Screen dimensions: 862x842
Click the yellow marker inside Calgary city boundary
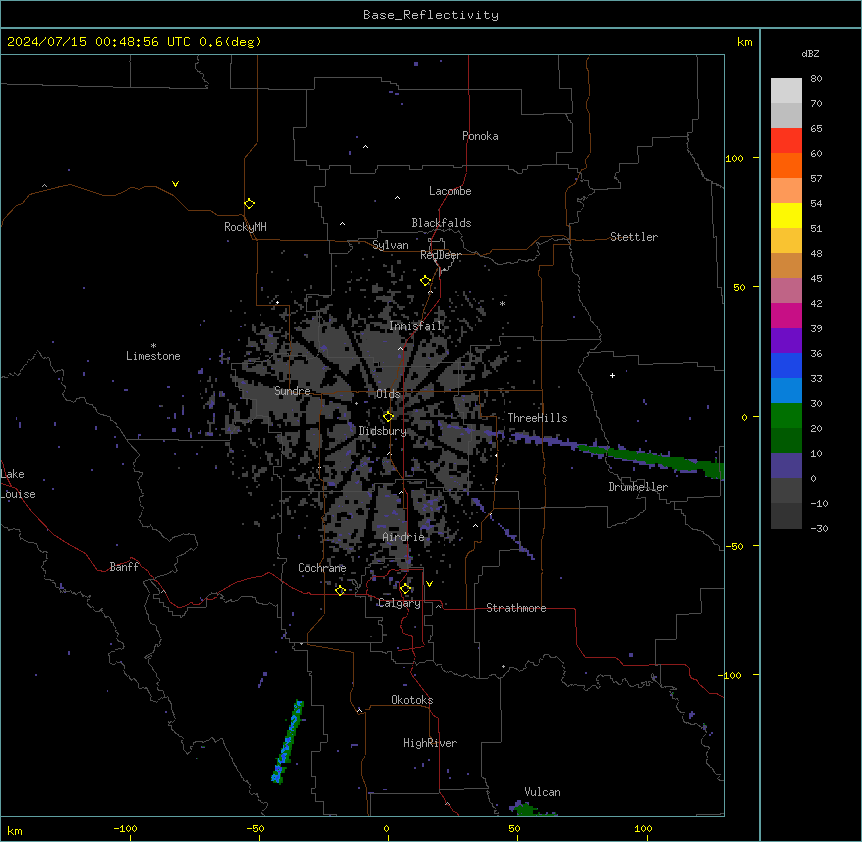(405, 589)
